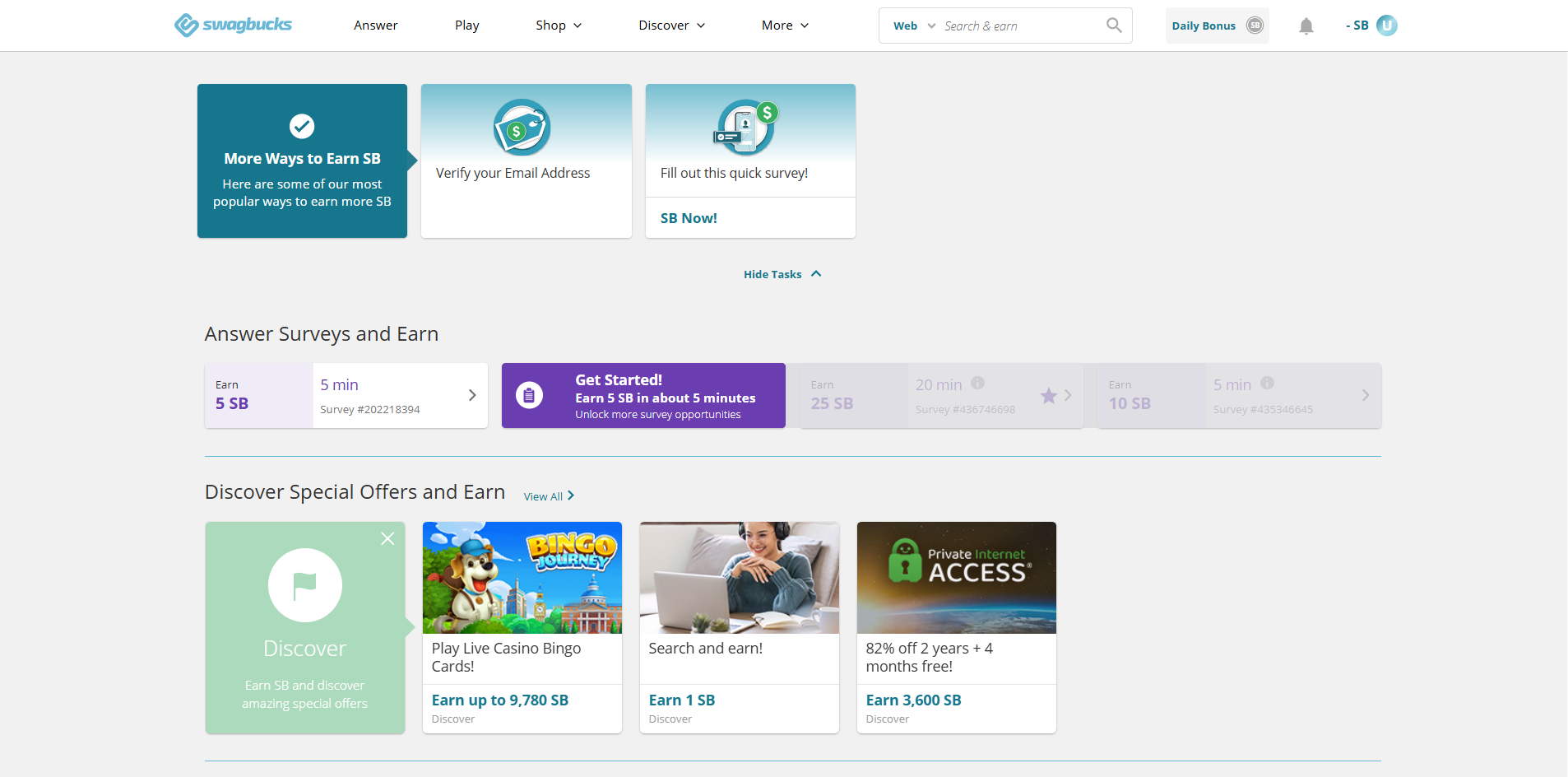Click the info icon on the 10 SB survey

click(x=1267, y=382)
